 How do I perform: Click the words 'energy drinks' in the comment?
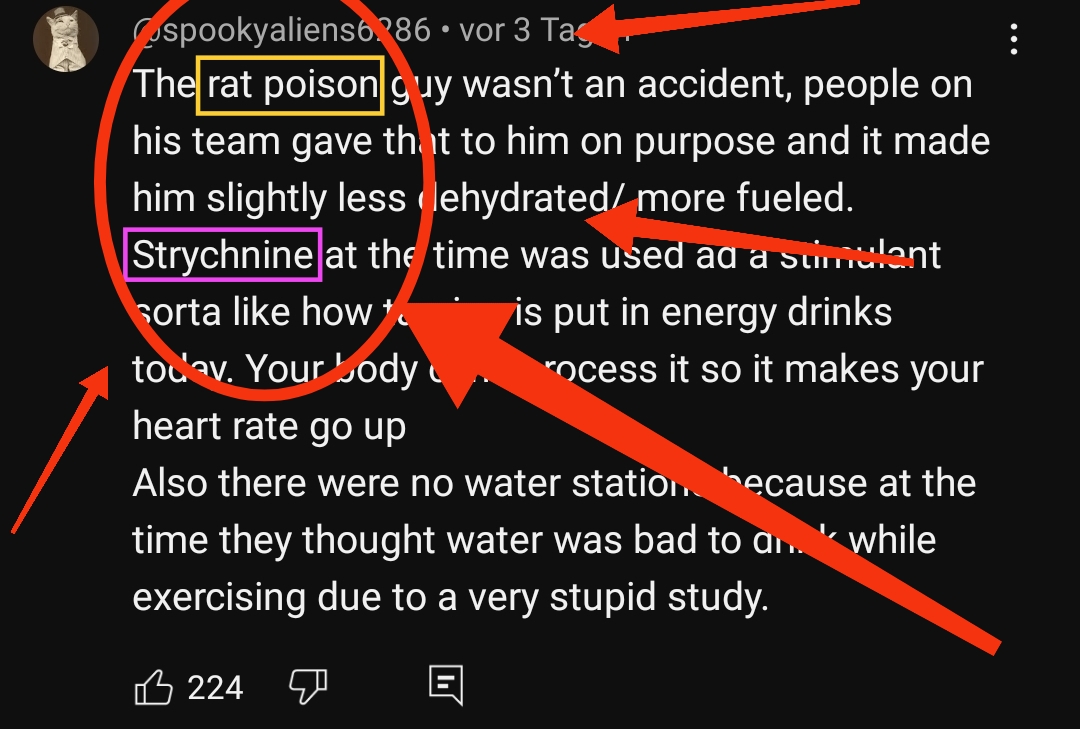[x=776, y=313]
